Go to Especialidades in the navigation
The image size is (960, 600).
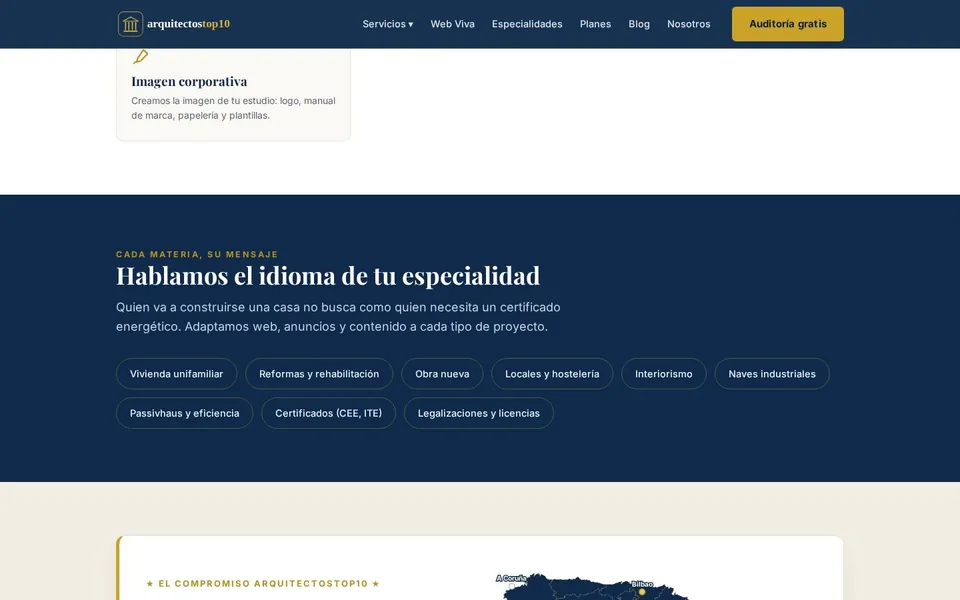coord(527,24)
